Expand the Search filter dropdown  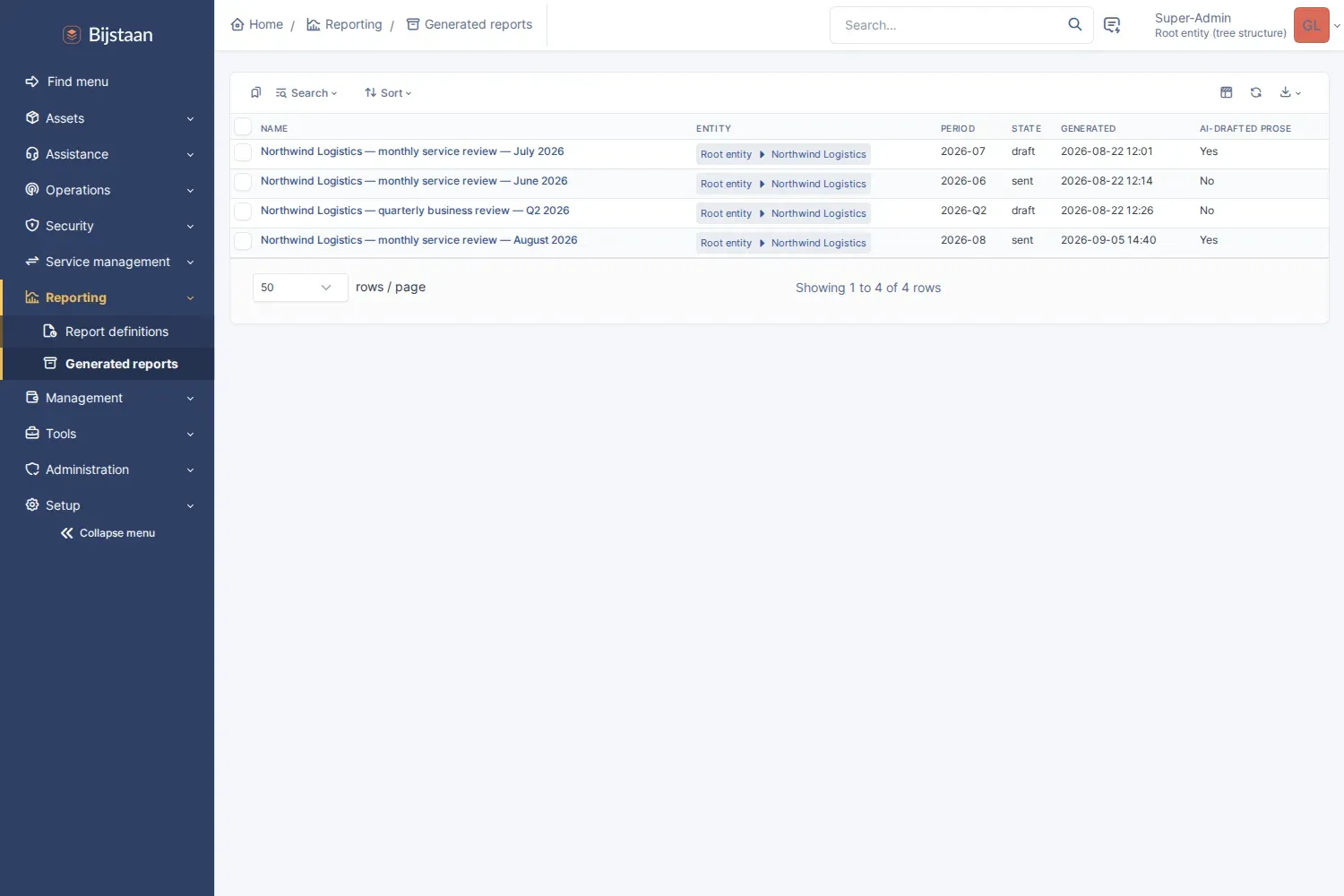(306, 93)
